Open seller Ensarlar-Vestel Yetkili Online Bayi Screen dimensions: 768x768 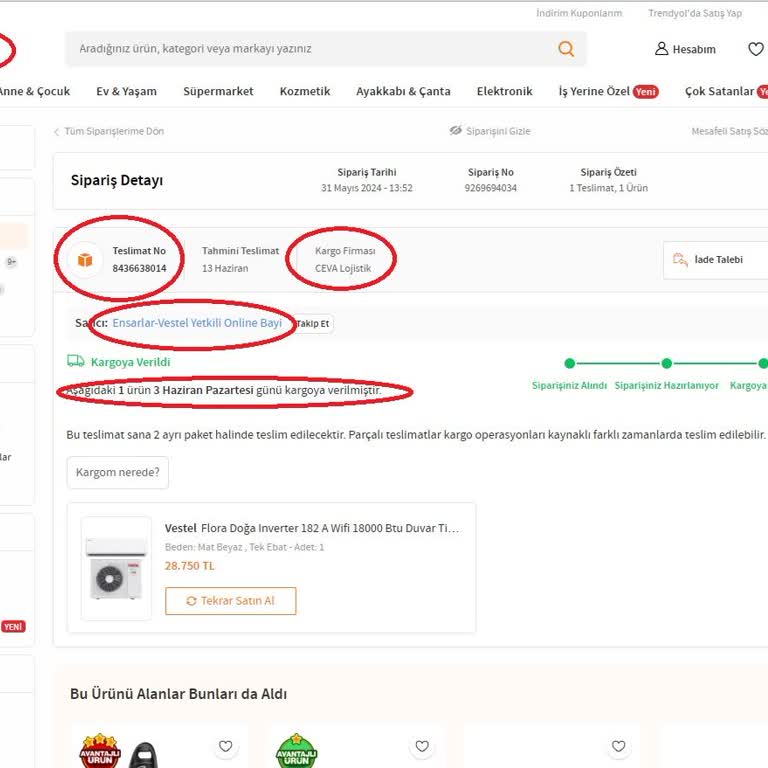197,323
